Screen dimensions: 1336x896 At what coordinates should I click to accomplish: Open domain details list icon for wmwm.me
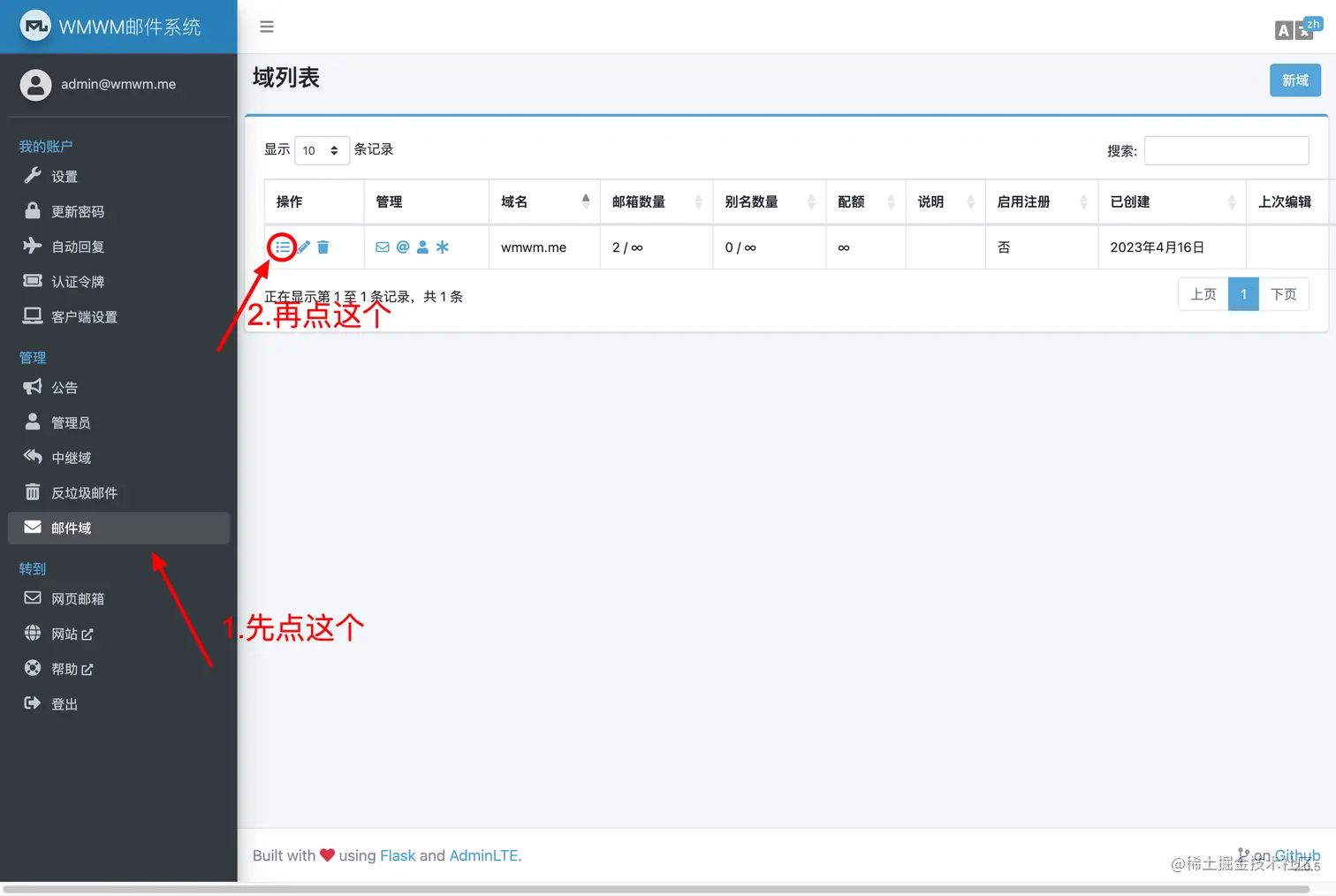[283, 247]
